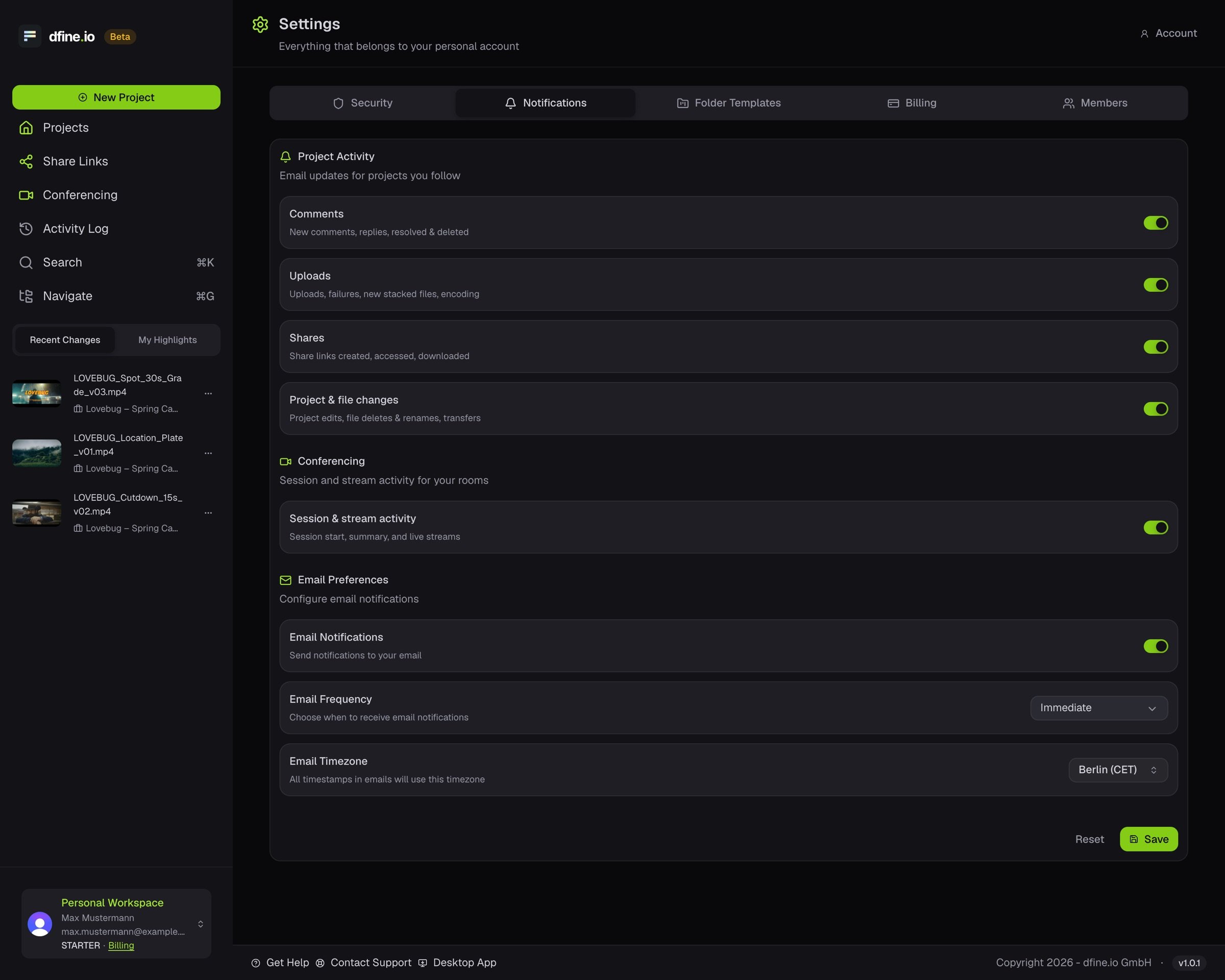Click the New Project button
This screenshot has width=1225, height=980.
tap(116, 97)
